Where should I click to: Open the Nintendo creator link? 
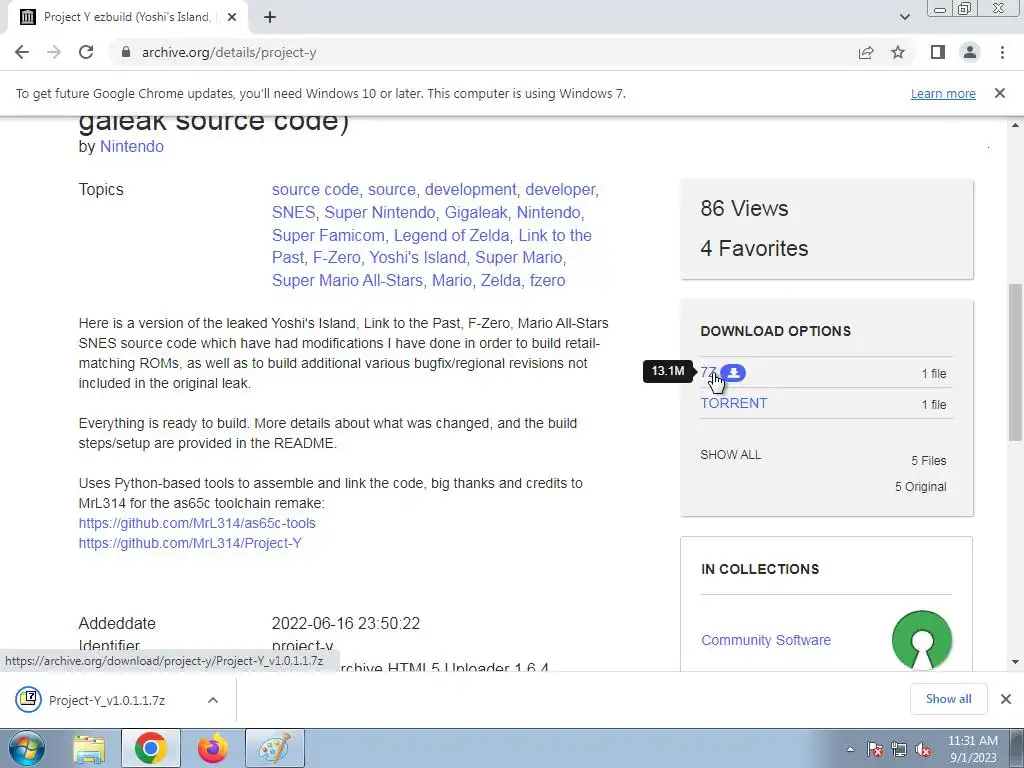tap(131, 146)
